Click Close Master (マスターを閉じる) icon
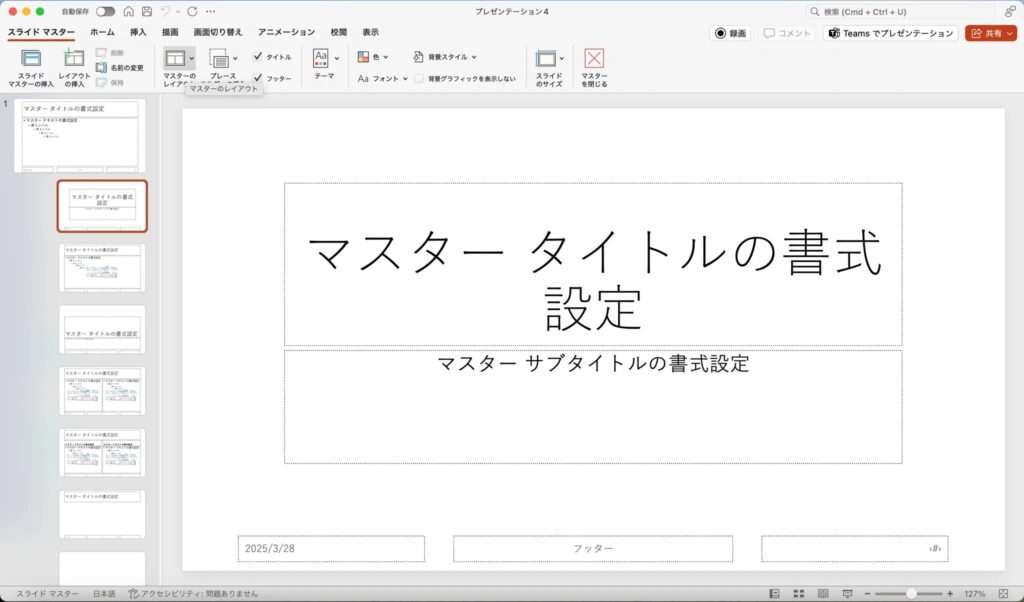1024x602 pixels. (594, 58)
